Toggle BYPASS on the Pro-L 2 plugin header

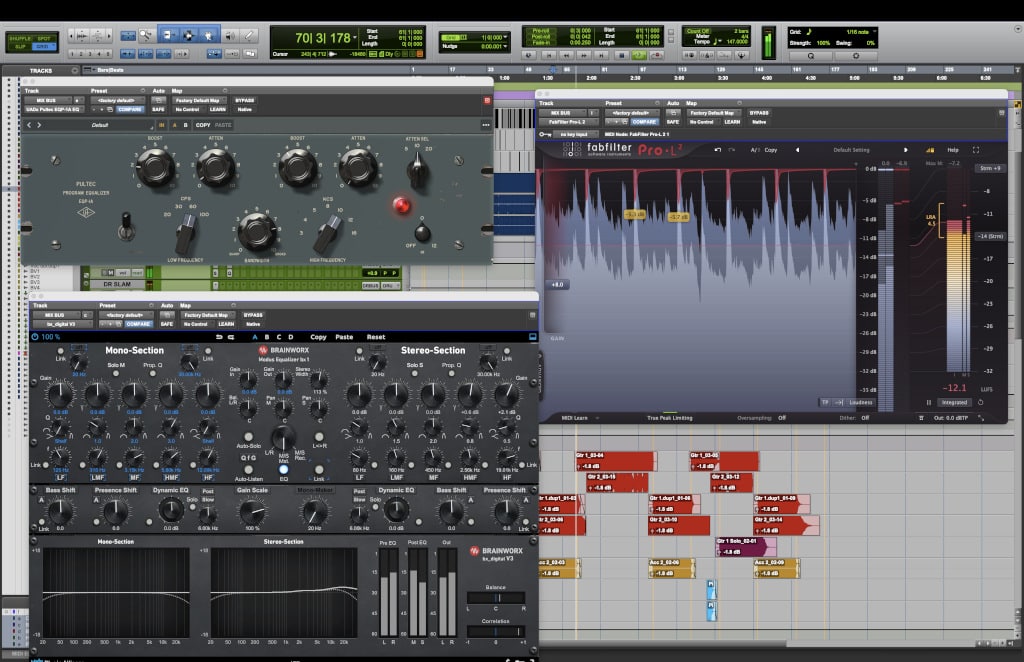[759, 113]
